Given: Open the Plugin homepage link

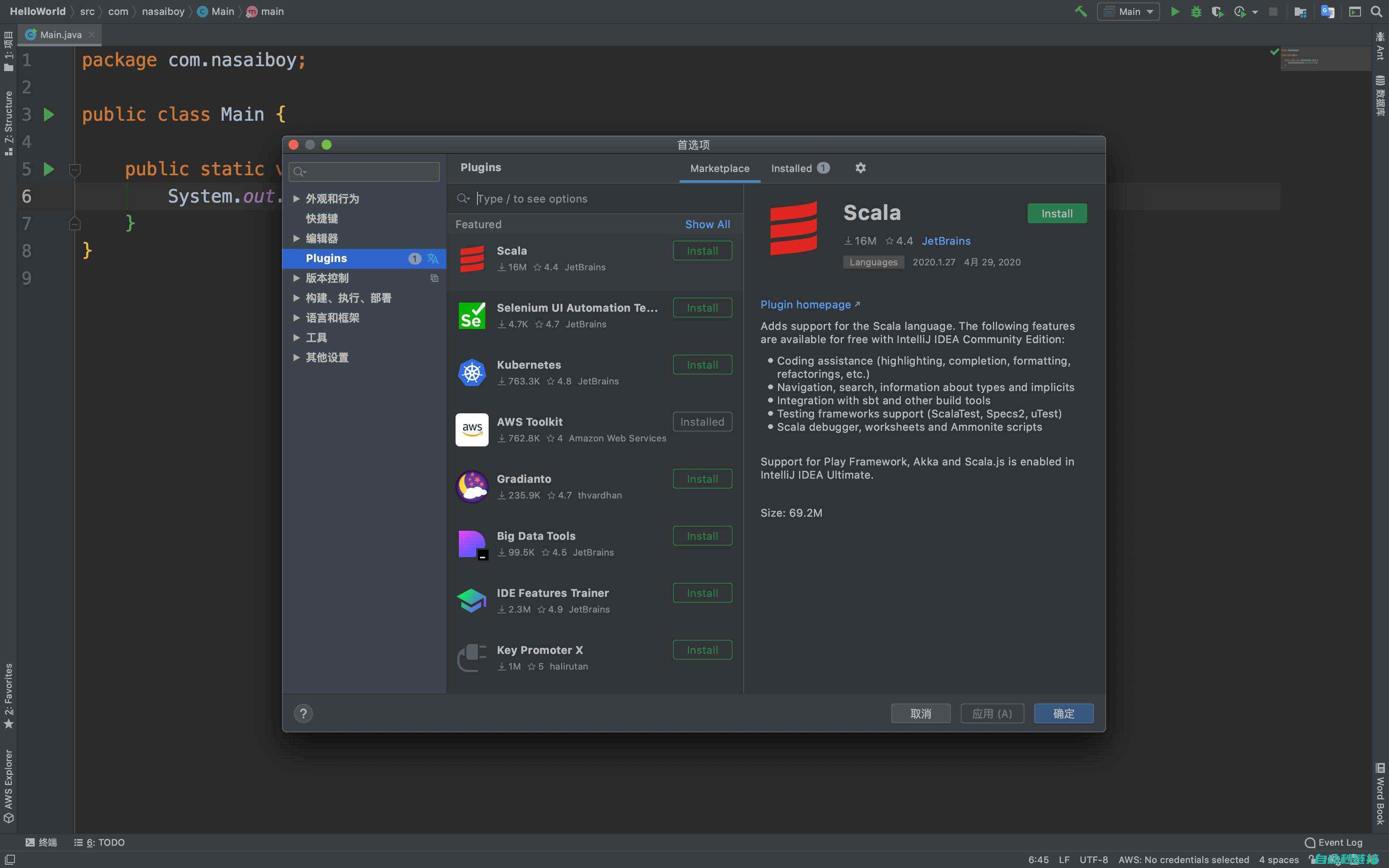Looking at the screenshot, I should pos(805,304).
